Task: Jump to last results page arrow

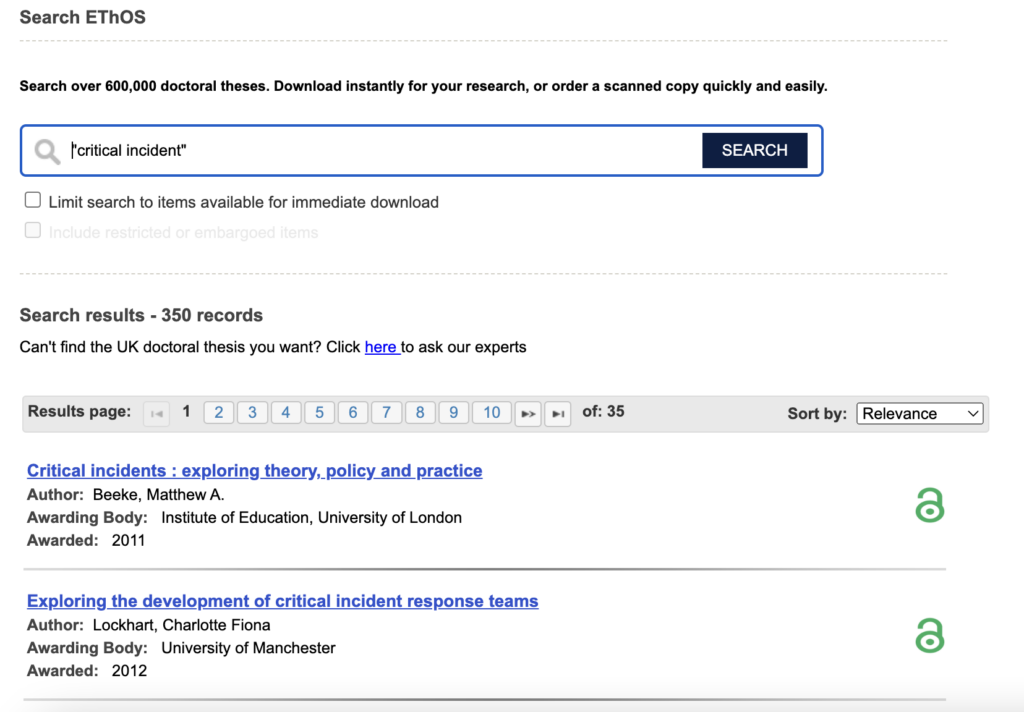Action: click(558, 413)
